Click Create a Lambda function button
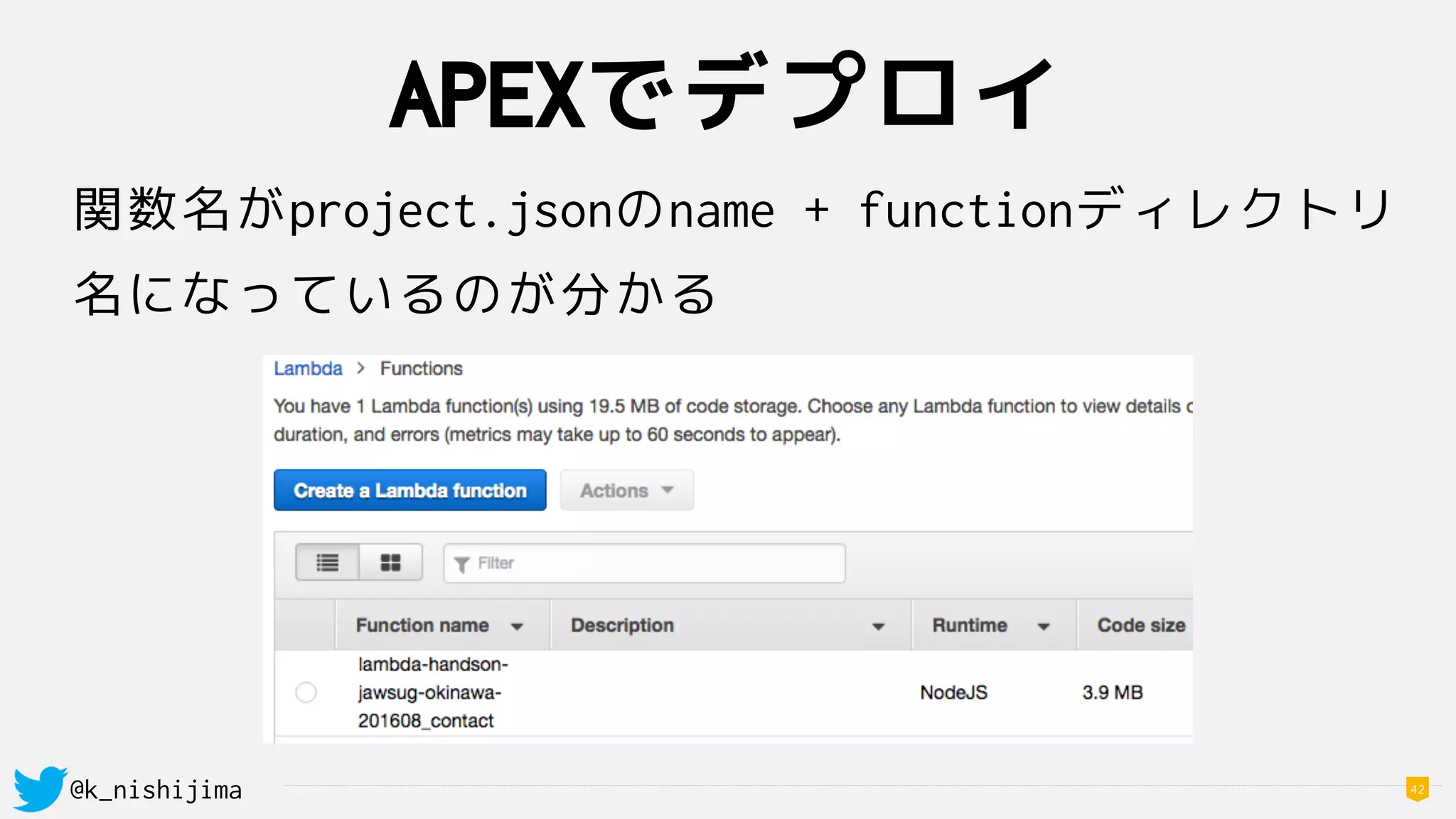 pyautogui.click(x=409, y=490)
